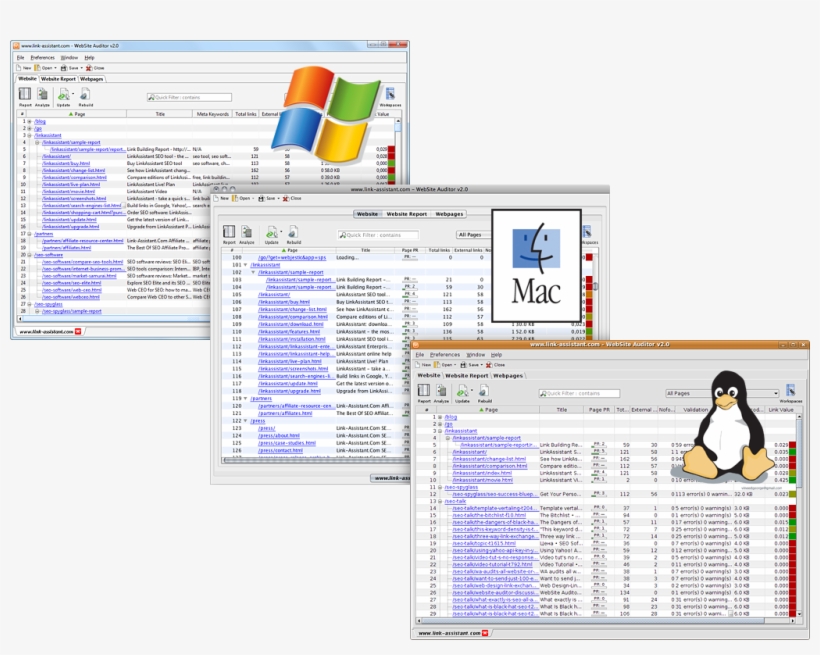The width and height of the screenshot is (820, 655).
Task: Open /linkassistant/comparison.html link in Windows window
Action: 74,177
